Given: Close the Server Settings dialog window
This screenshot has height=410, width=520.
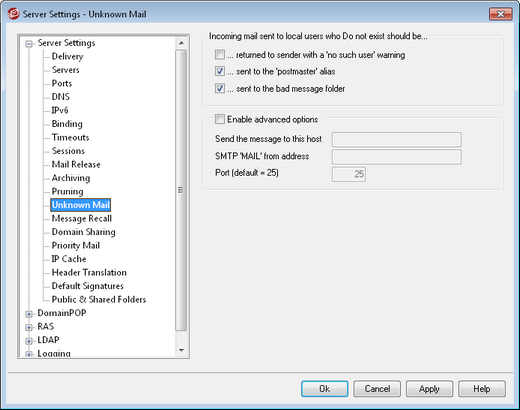Looking at the screenshot, I should [x=500, y=14].
